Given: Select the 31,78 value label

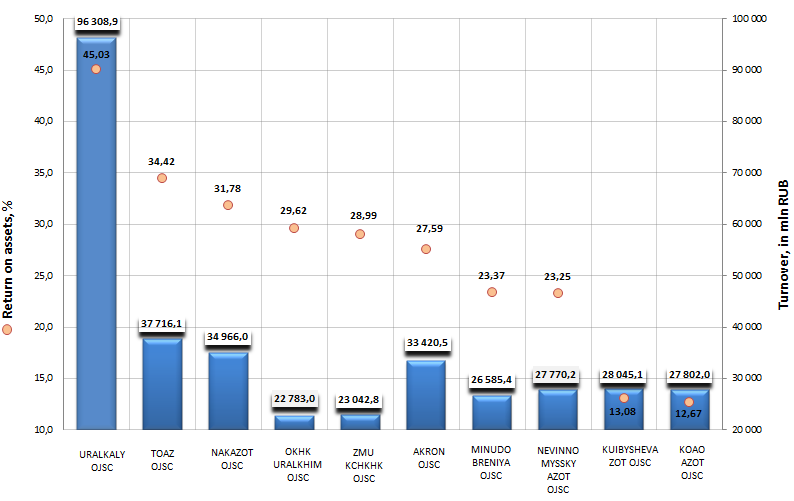Looking at the screenshot, I should [x=227, y=188].
